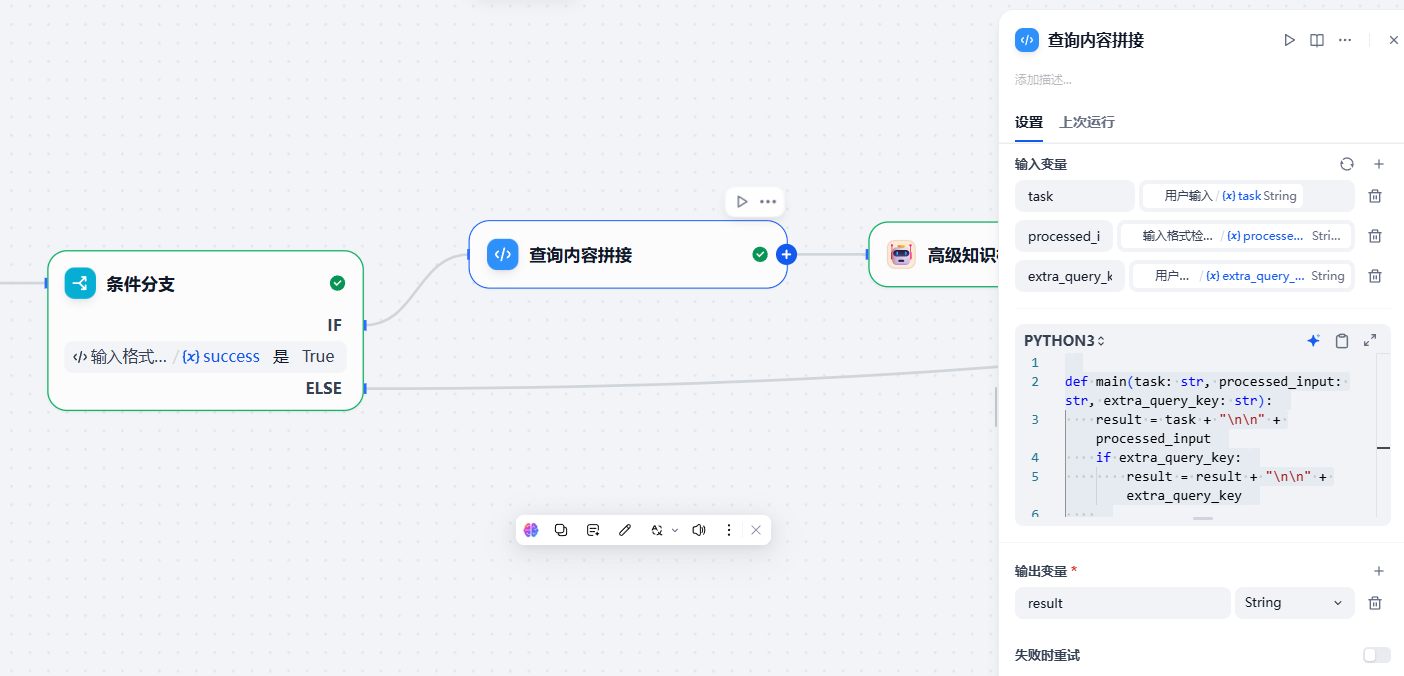Open the PYTHON3 language selector
The height and width of the screenshot is (676, 1404).
coord(1064,341)
